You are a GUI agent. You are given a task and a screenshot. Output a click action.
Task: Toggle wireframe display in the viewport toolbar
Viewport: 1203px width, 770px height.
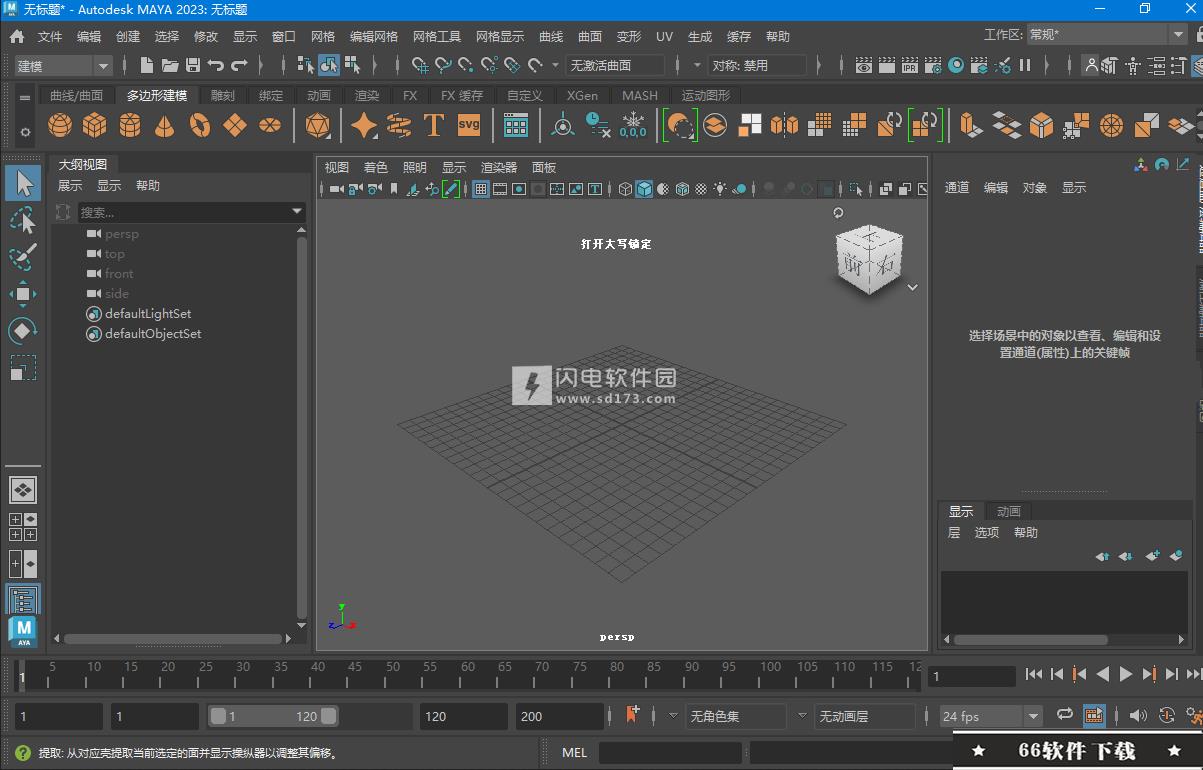[626, 189]
